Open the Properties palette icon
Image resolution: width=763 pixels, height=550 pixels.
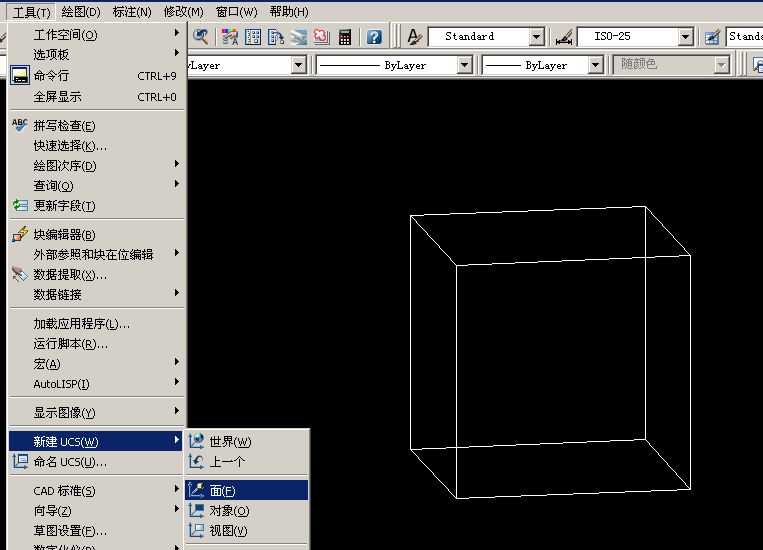pyautogui.click(x=230, y=37)
